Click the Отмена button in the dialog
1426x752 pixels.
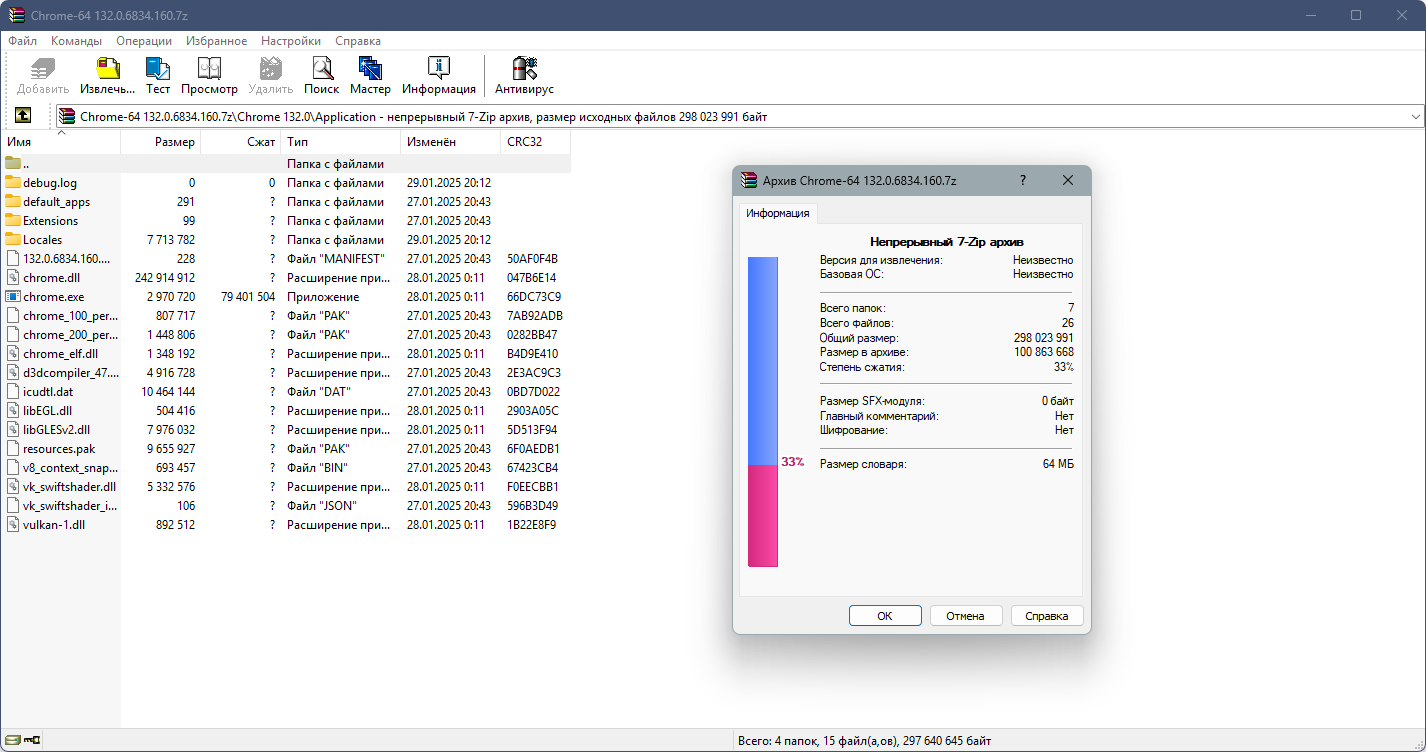coord(965,616)
